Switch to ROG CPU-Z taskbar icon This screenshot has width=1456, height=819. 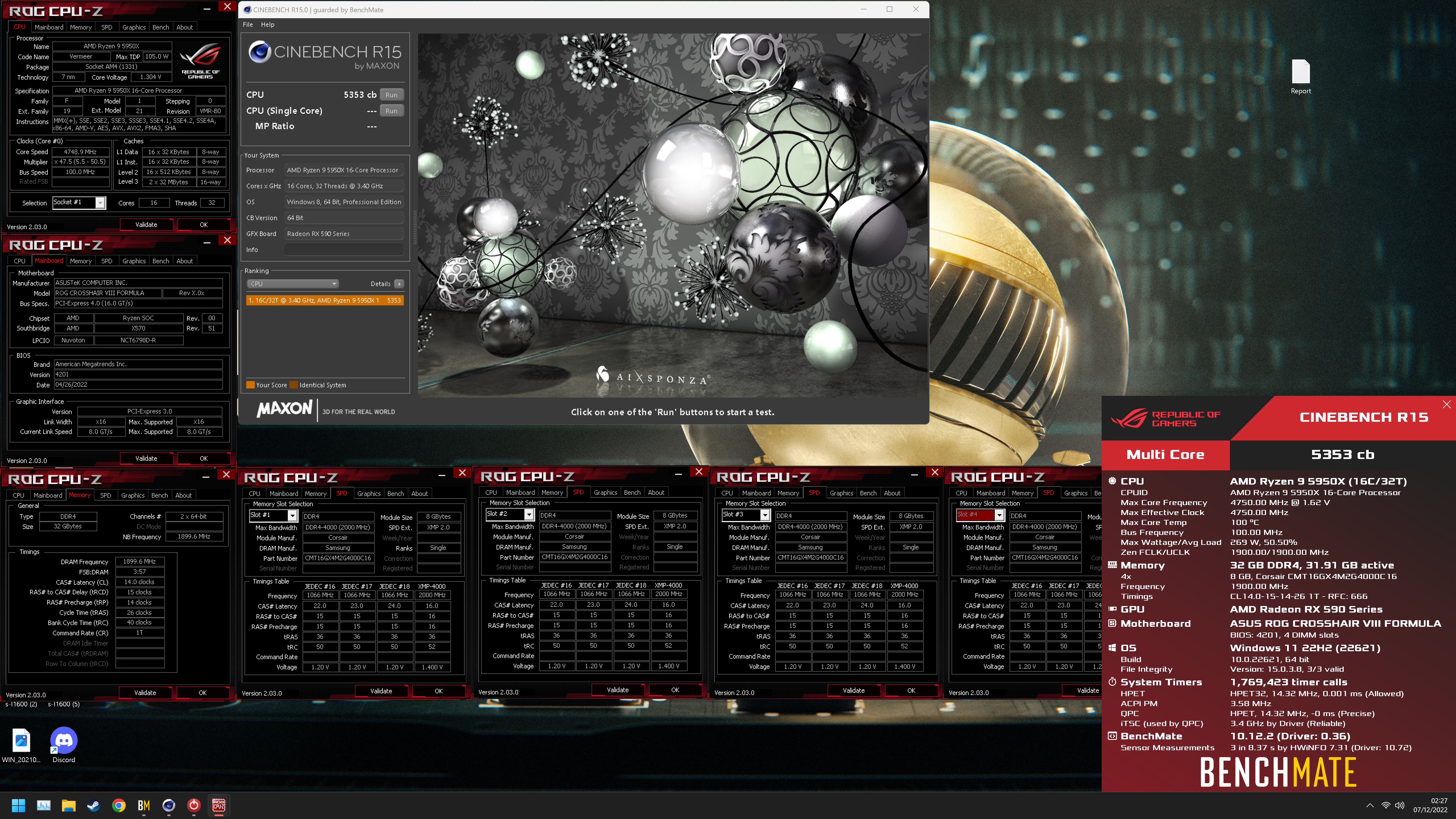tap(219, 805)
